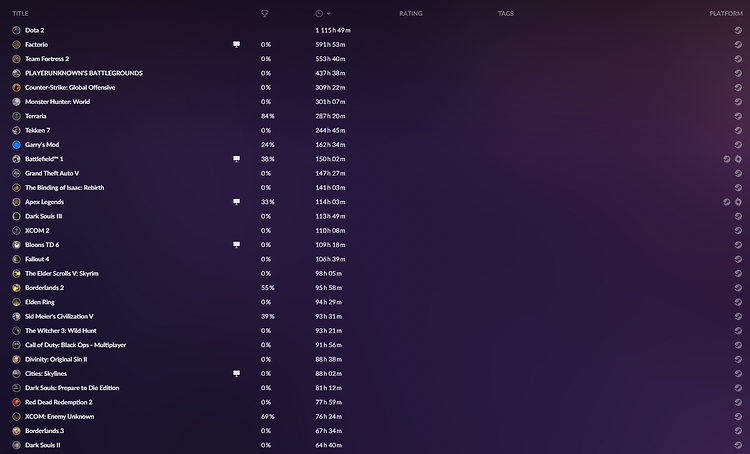Click the Borderlands 2 game icon
This screenshot has height=454, width=750.
[16, 288]
